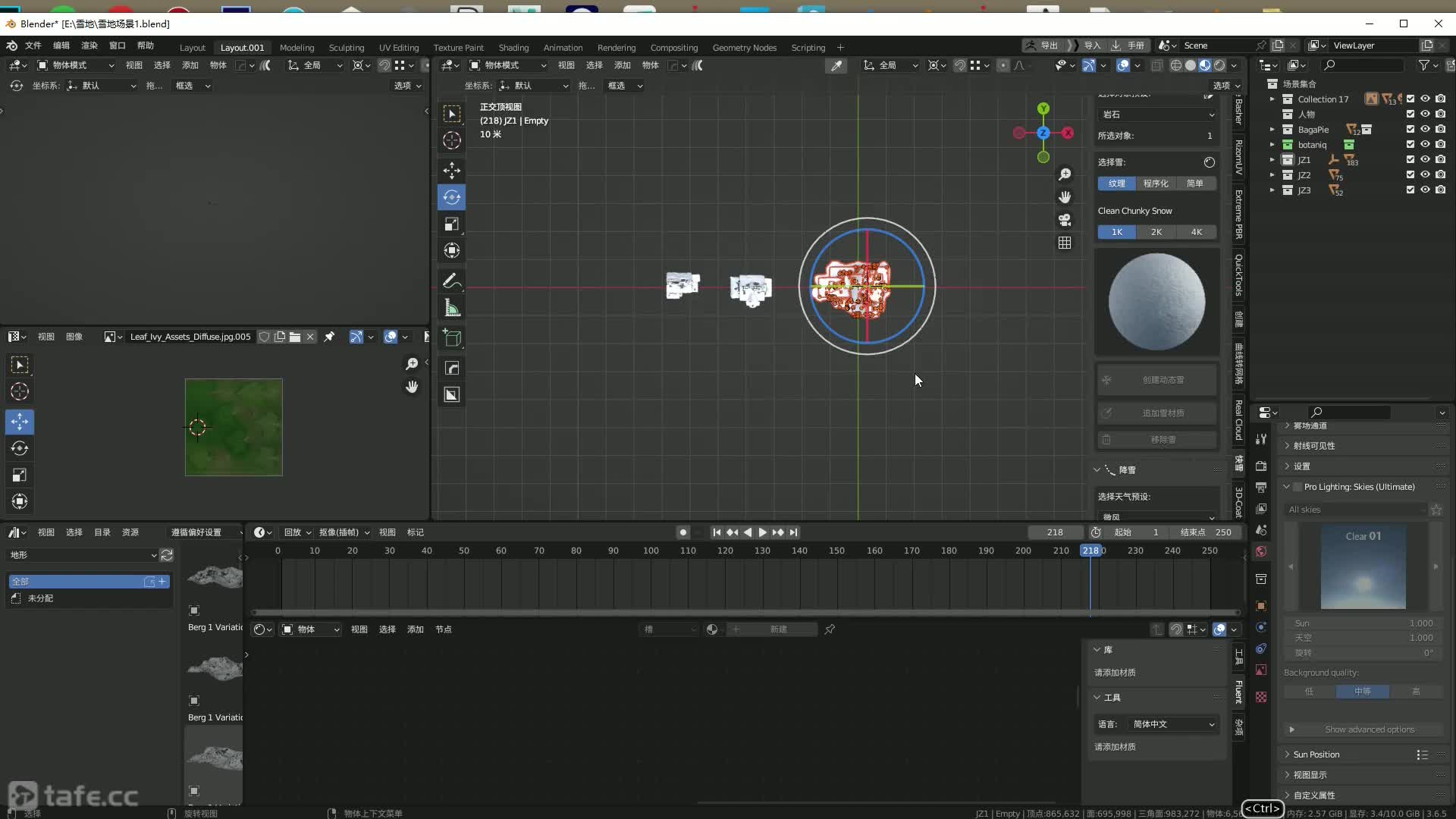Image resolution: width=1456 pixels, height=819 pixels.
Task: Click the current frame field showing 218
Action: tap(1055, 532)
